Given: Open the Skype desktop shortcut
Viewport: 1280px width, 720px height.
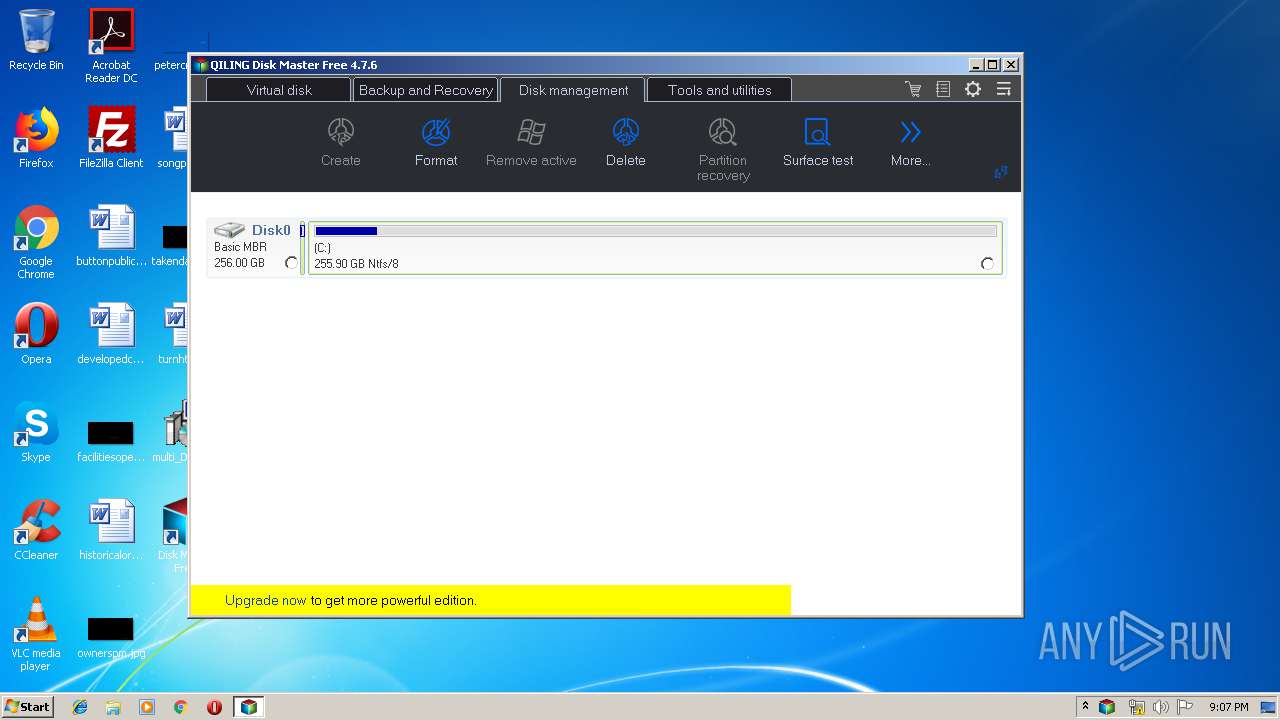Looking at the screenshot, I should click(x=36, y=432).
